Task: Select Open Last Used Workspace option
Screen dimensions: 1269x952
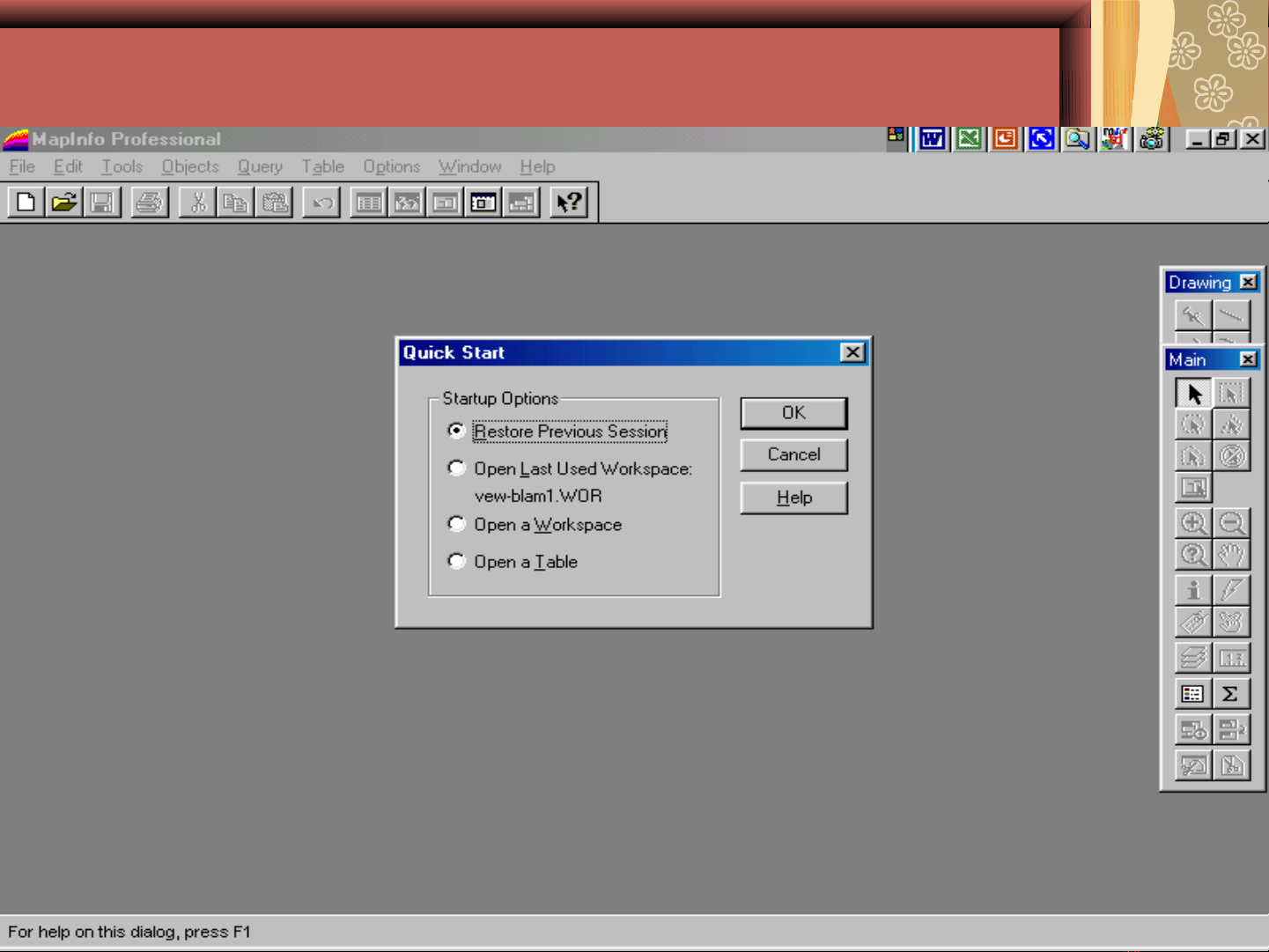Action: click(x=570, y=469)
